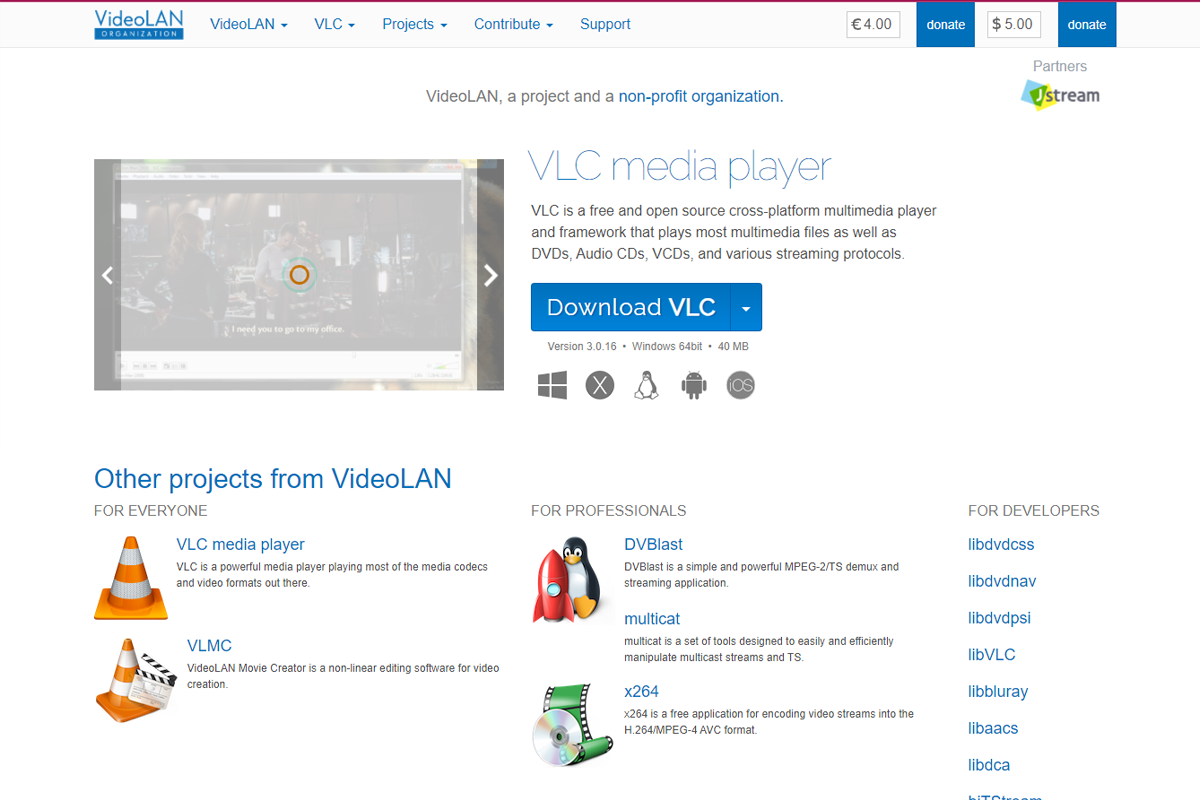
Task: Click the donate button beside the dollar amount
Action: (x=1086, y=24)
